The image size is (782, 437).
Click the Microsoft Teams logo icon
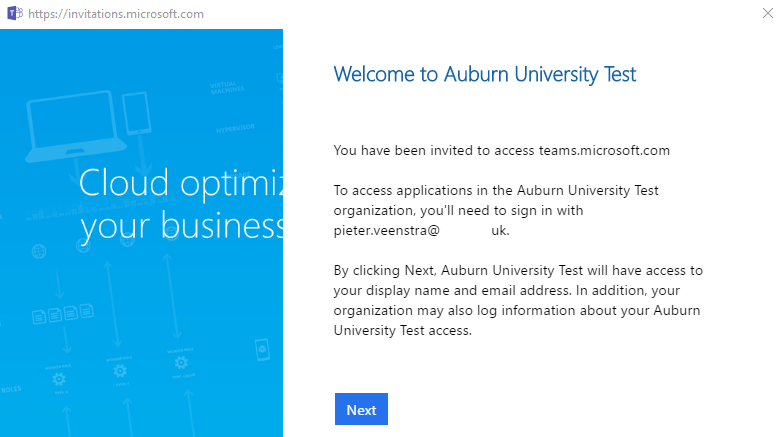tap(14, 13)
